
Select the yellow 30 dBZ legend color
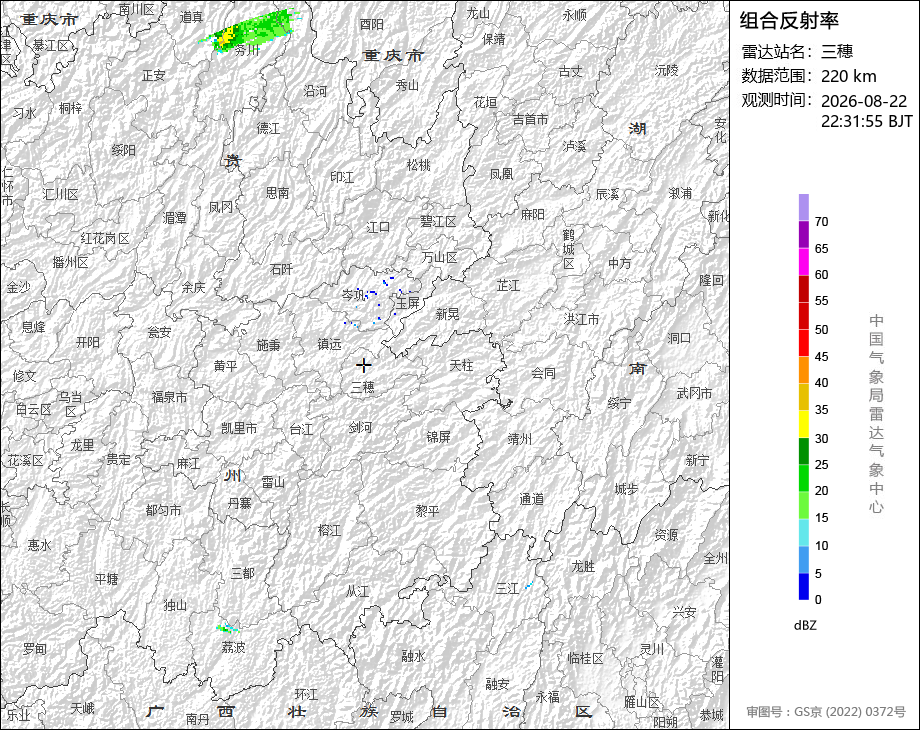(x=804, y=424)
